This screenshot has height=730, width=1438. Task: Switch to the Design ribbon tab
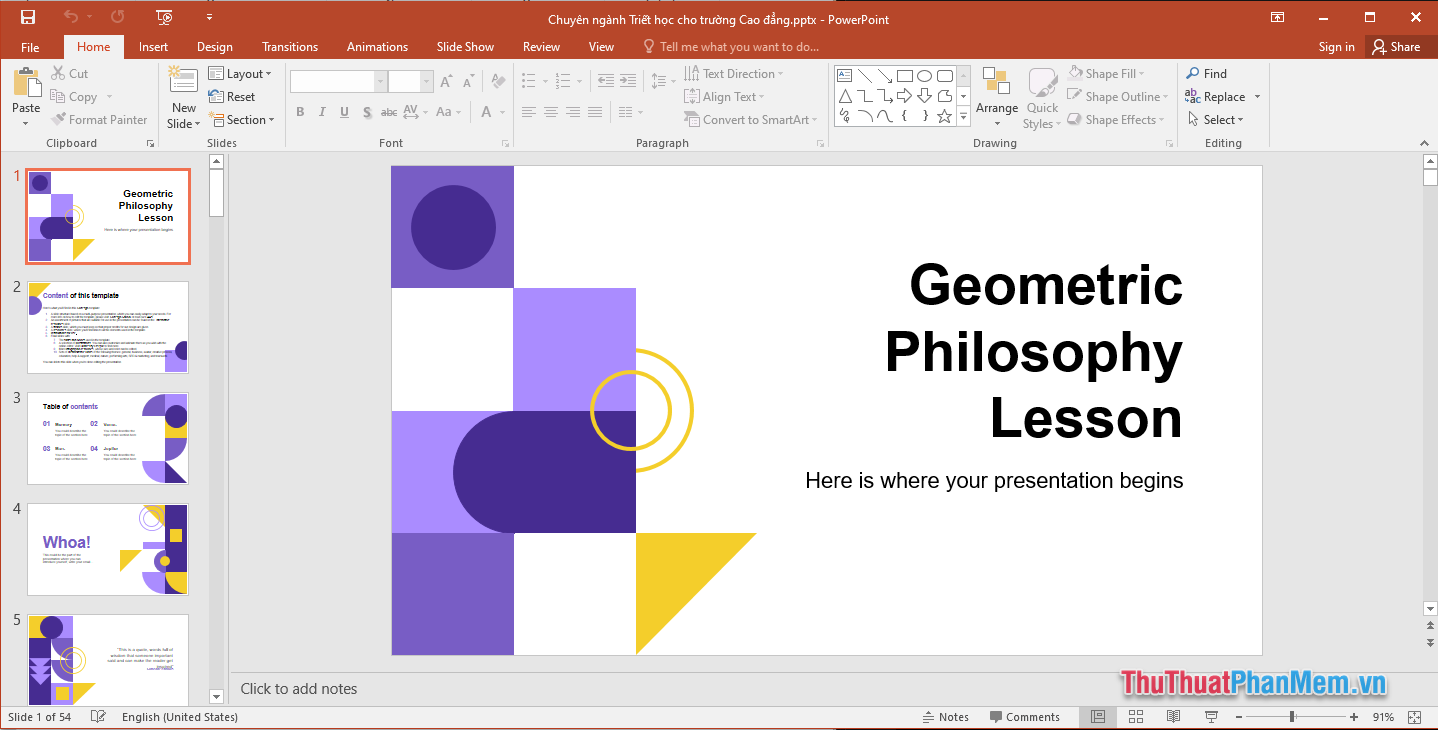(x=214, y=46)
